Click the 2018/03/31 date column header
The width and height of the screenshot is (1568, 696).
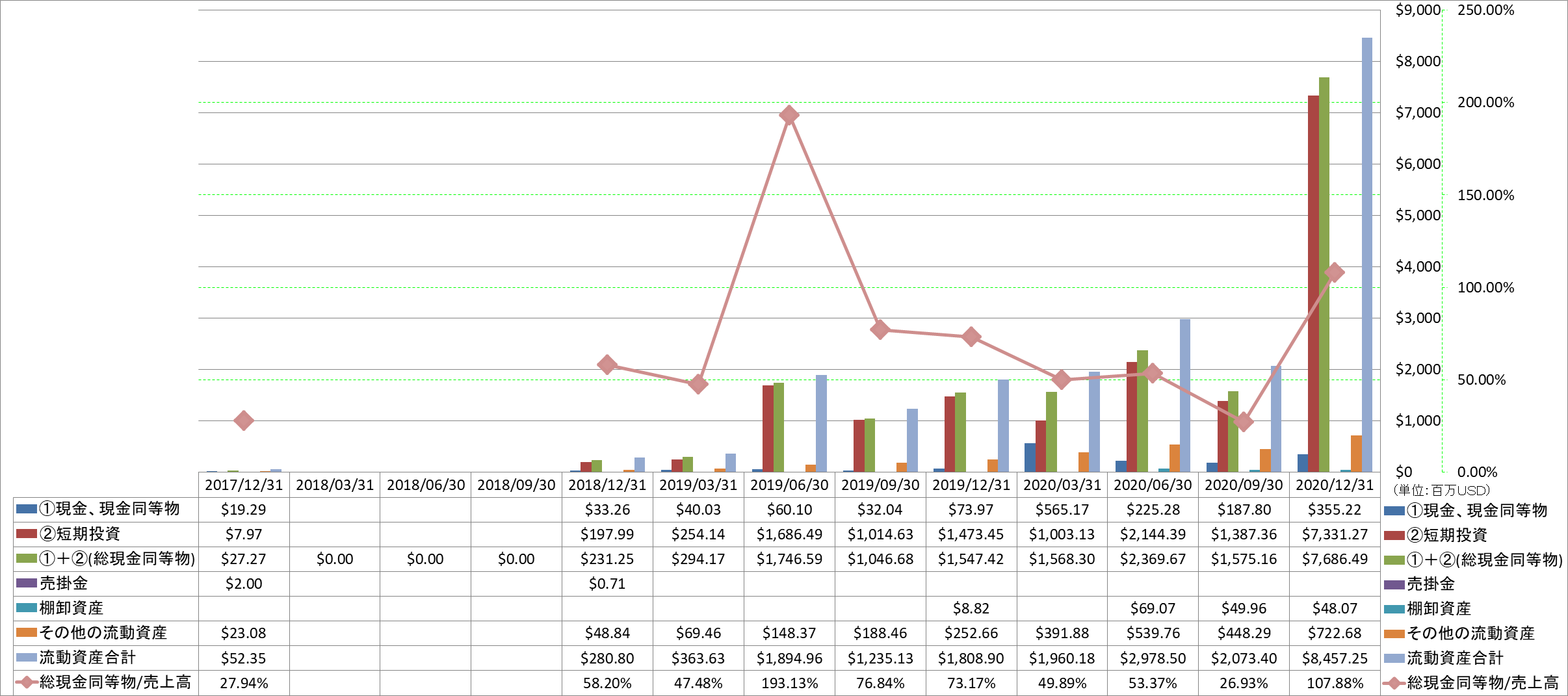tap(335, 485)
